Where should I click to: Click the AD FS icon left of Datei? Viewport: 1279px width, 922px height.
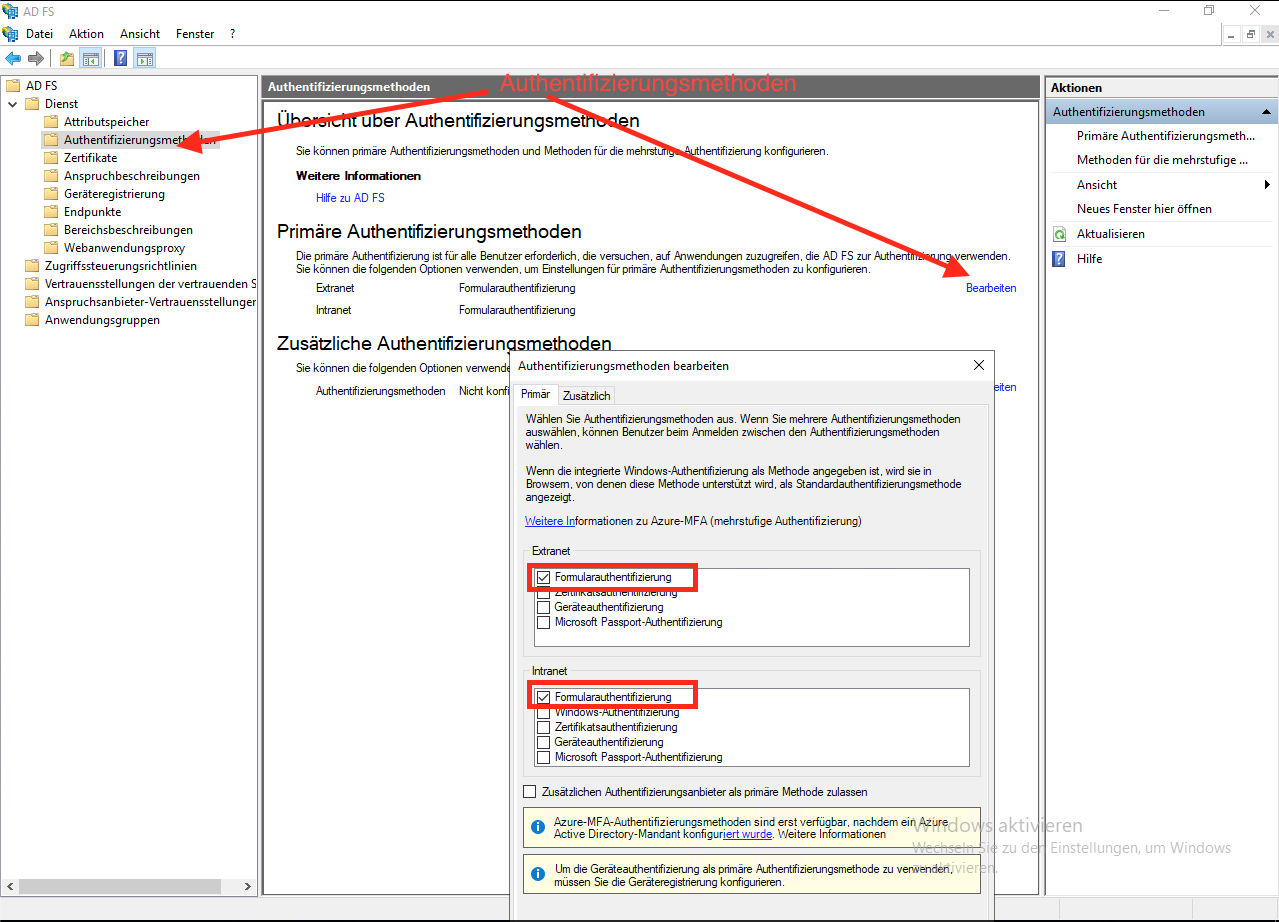11,33
